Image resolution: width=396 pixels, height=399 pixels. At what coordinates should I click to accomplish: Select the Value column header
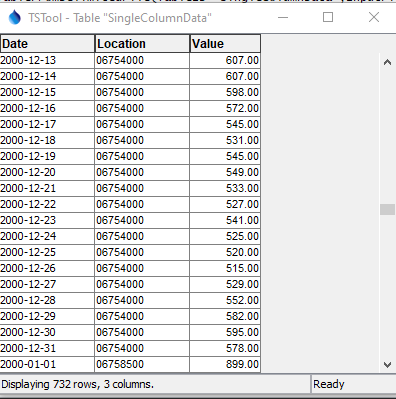click(225, 44)
